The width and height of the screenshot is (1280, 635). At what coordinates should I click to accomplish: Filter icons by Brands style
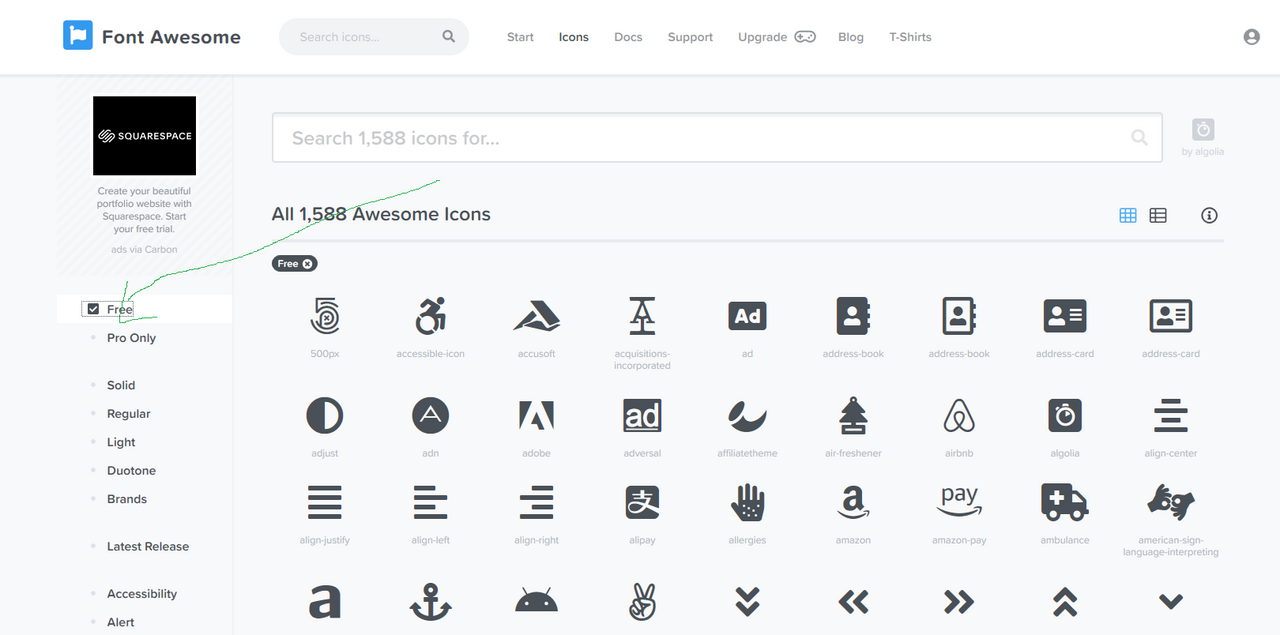click(x=127, y=499)
